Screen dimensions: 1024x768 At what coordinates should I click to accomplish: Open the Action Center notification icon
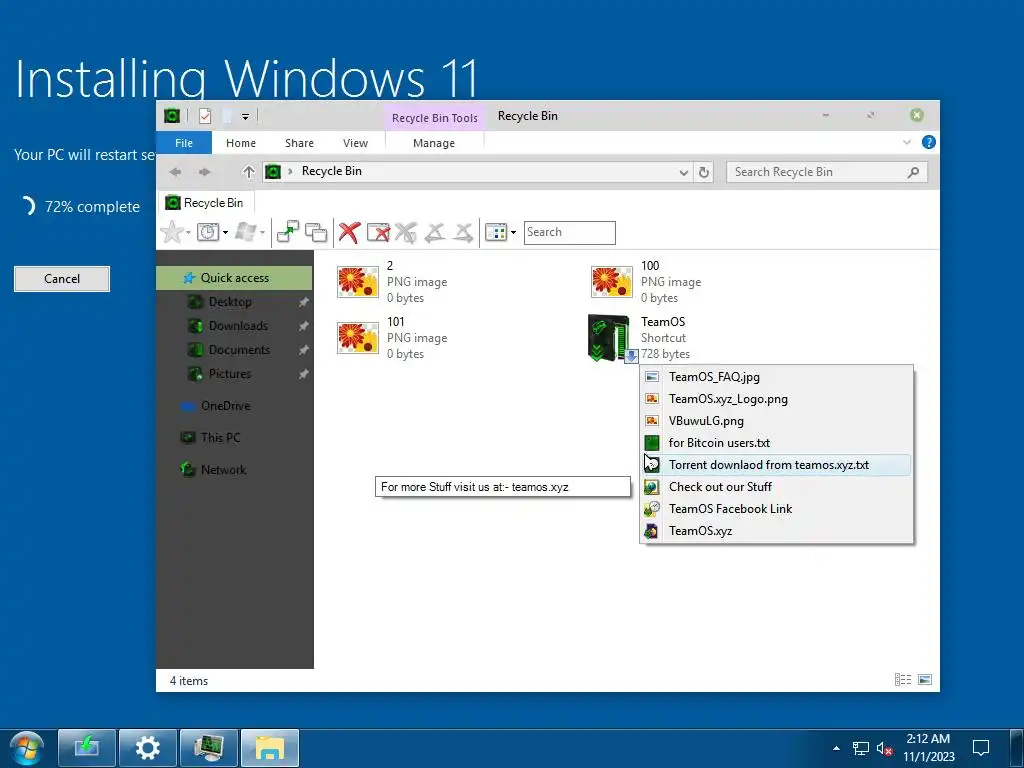(x=980, y=748)
